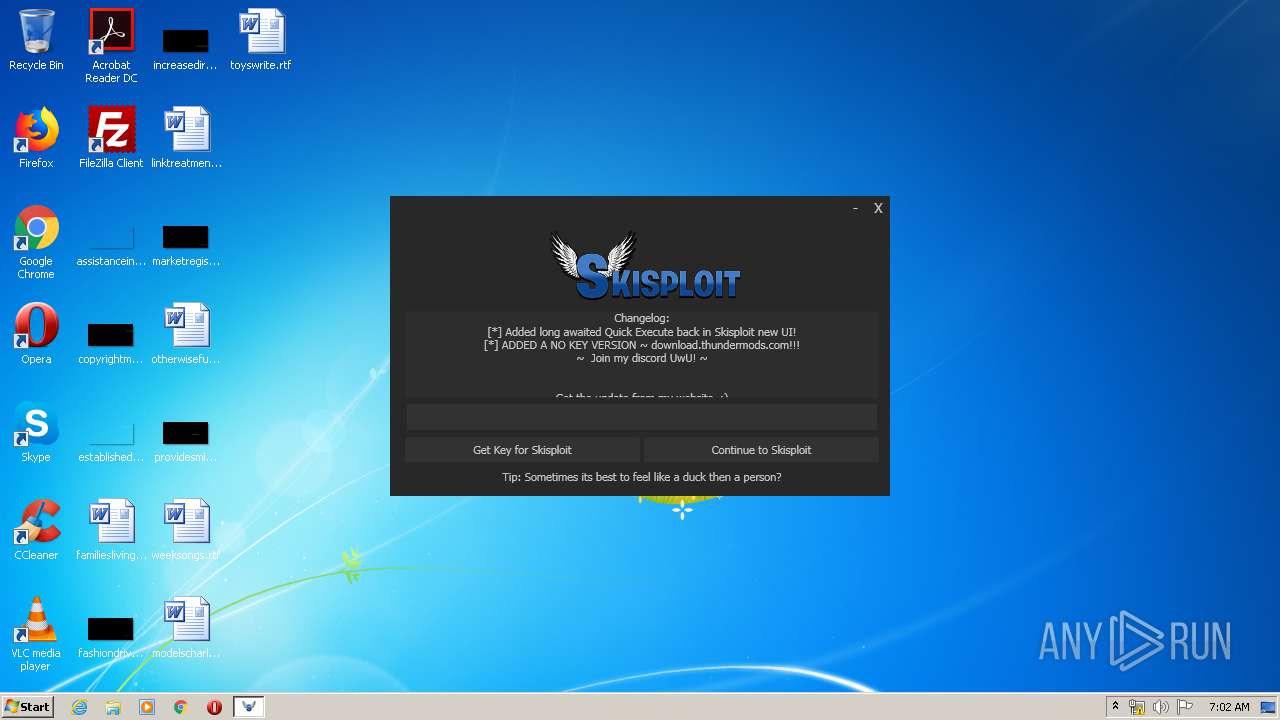Viewport: 1280px width, 720px height.
Task: Select the increasedir... desktop file
Action: point(186,48)
